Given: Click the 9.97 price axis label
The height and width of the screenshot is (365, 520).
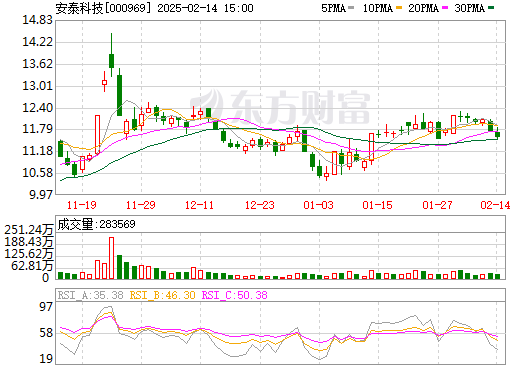Looking at the screenshot, I should click(41, 194).
